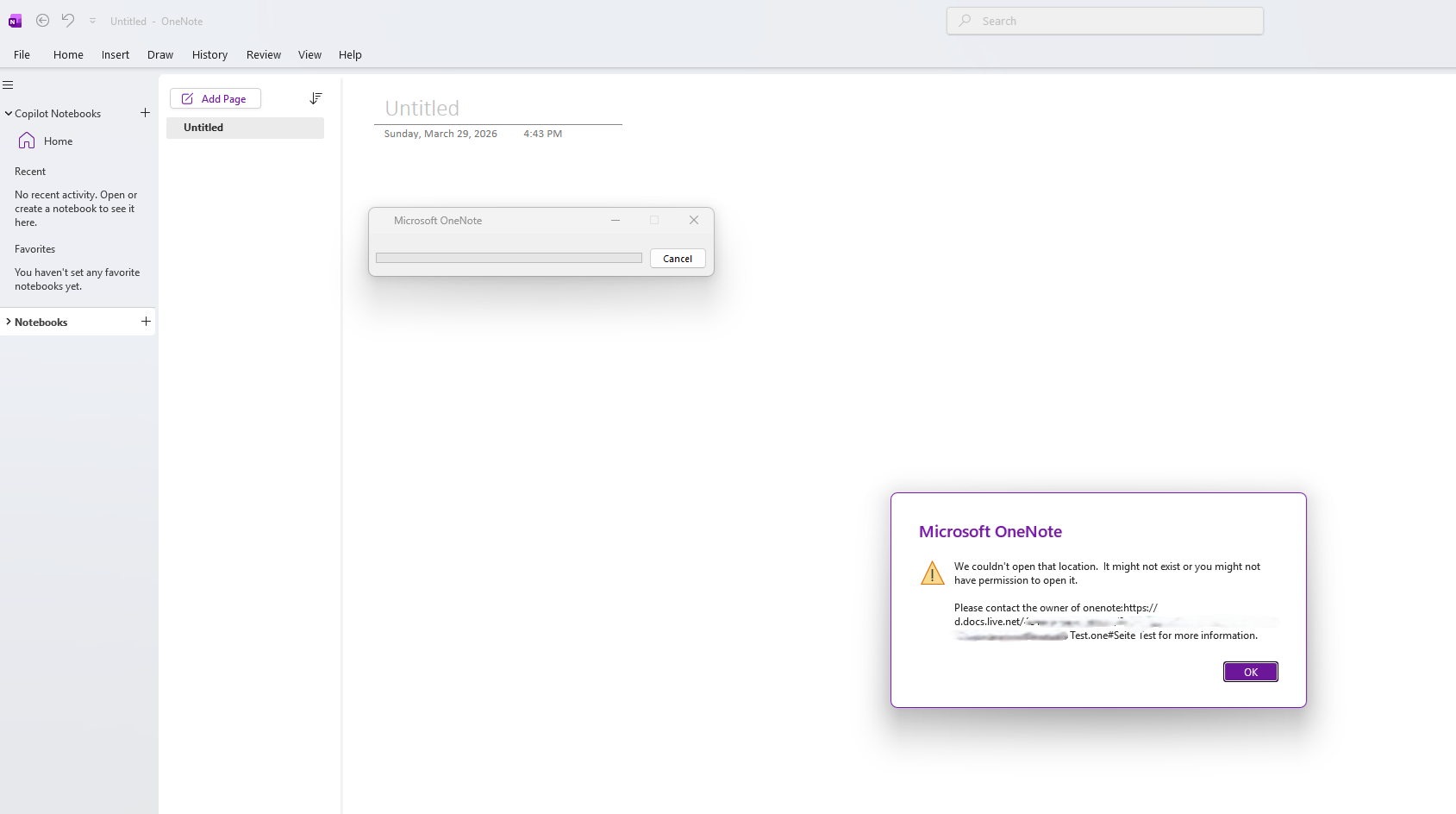Click the 'You haven't set any favorite notebooks' text
The width and height of the screenshot is (1456, 814).
77,279
